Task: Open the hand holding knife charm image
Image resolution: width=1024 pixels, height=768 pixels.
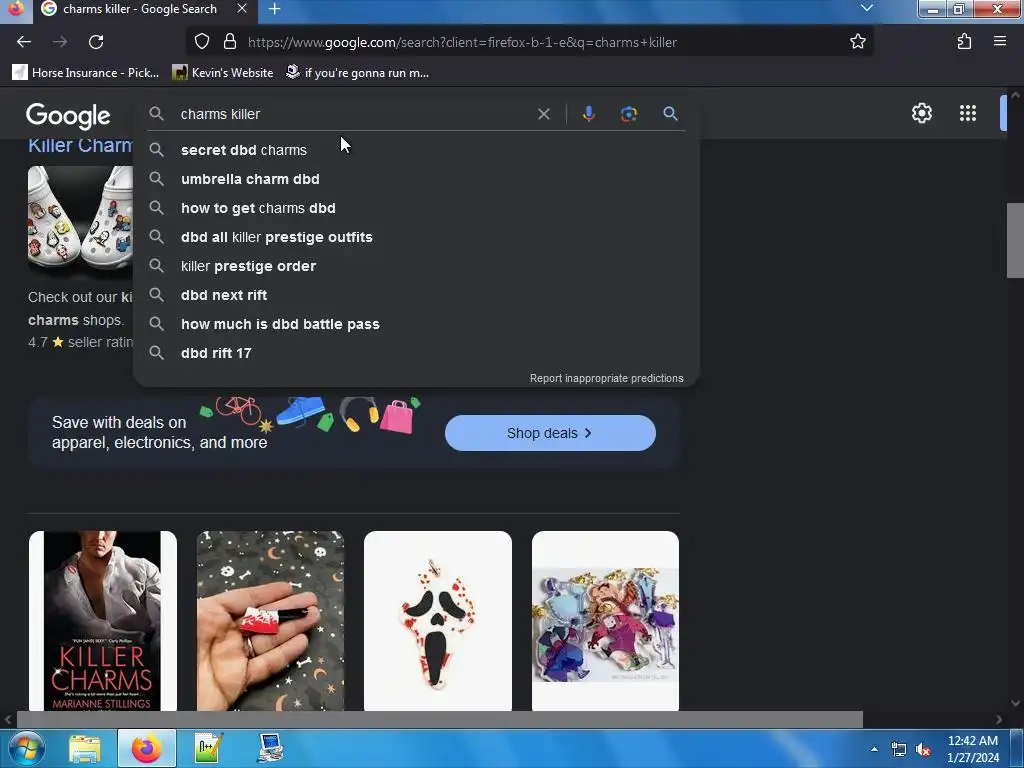Action: click(270, 620)
